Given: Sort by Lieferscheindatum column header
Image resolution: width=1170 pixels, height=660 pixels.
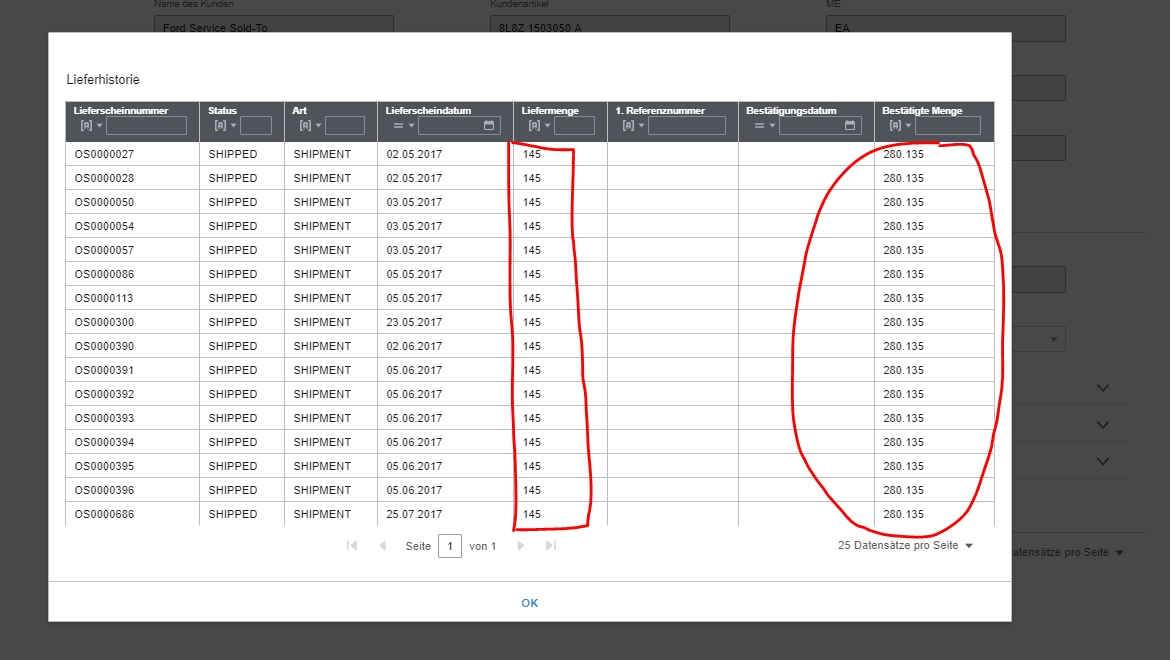Looking at the screenshot, I should [x=428, y=110].
